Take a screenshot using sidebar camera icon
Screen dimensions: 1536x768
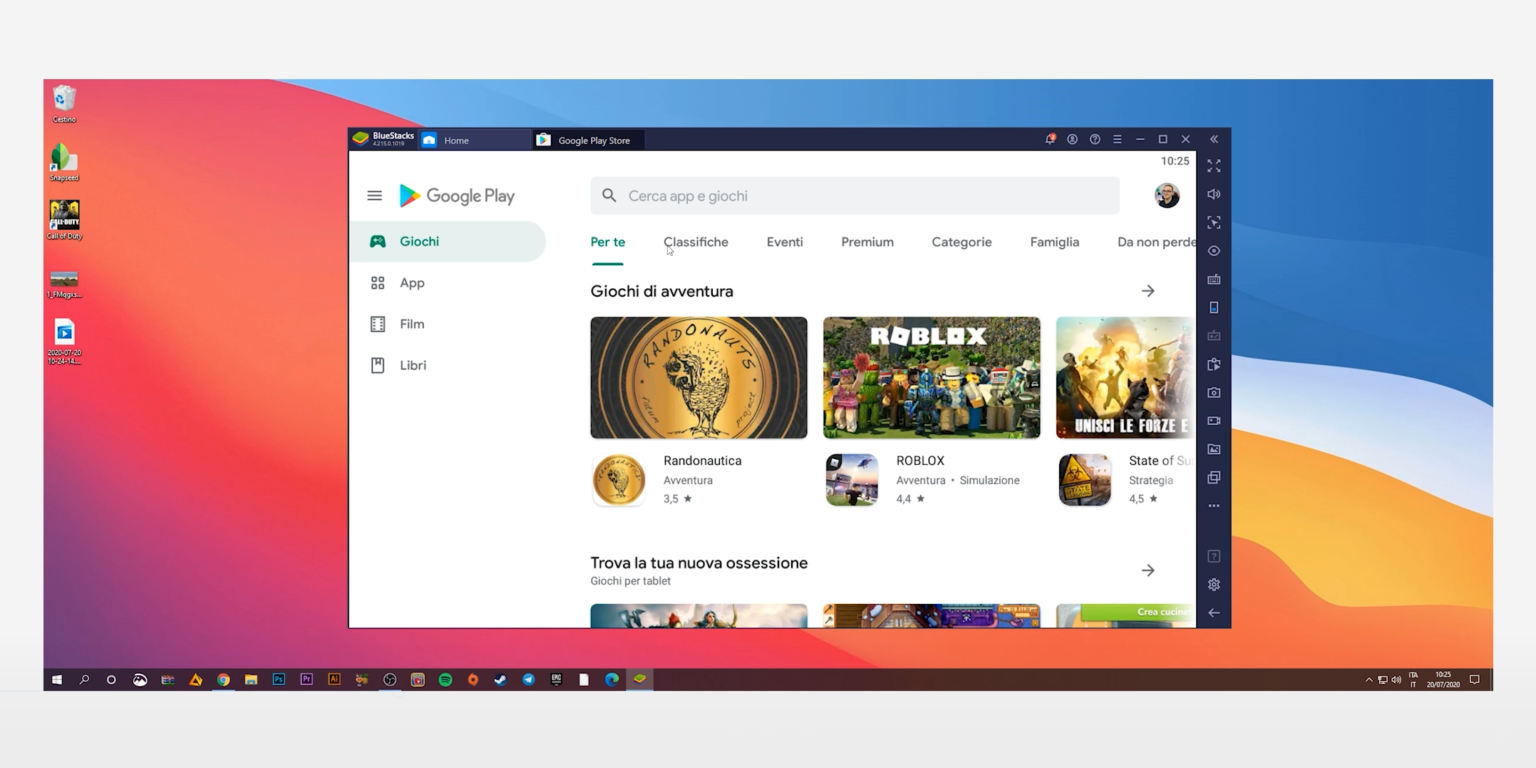pyautogui.click(x=1213, y=392)
